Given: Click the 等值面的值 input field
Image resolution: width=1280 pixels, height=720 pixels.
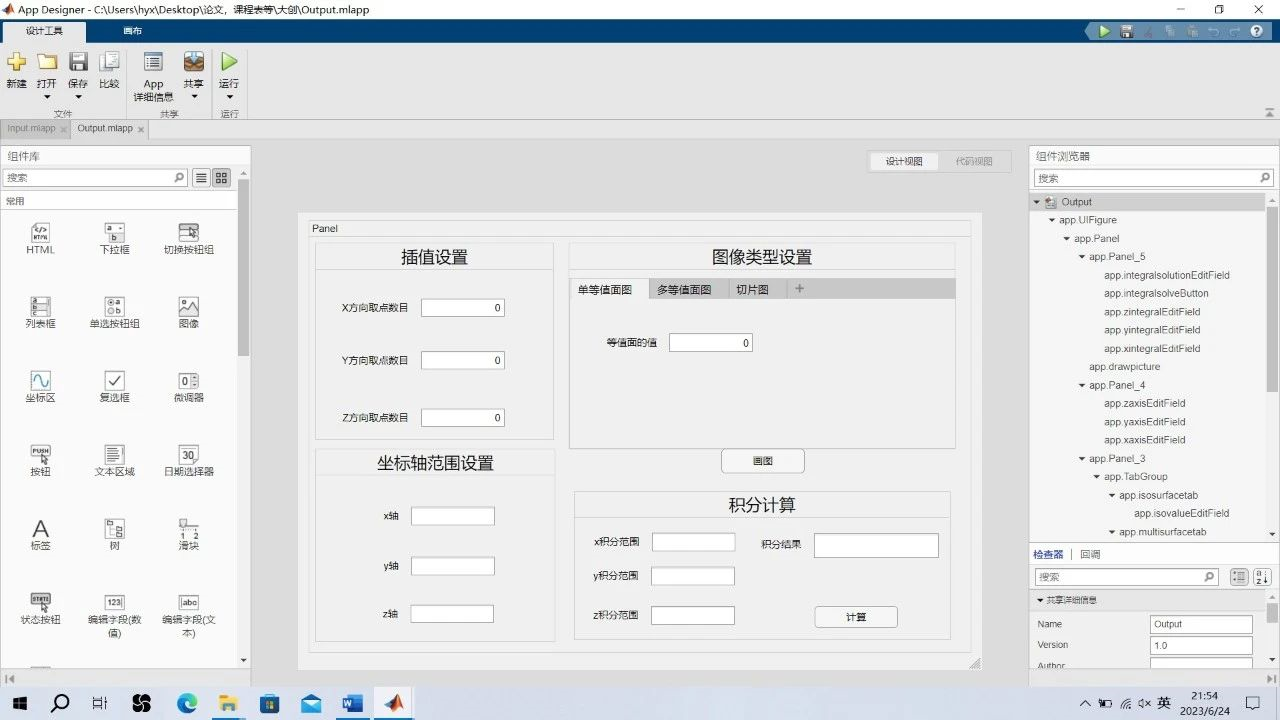Looking at the screenshot, I should coord(710,343).
